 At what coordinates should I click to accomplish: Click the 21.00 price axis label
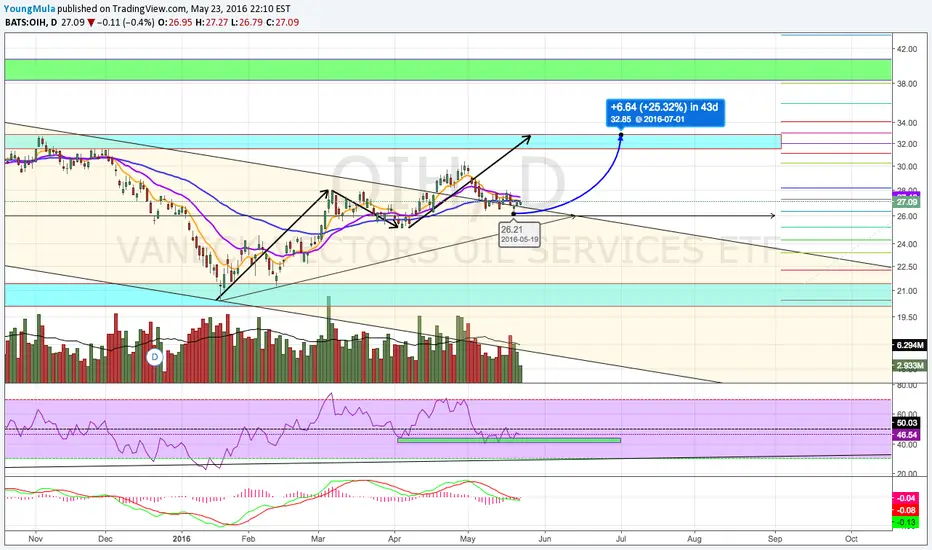pos(907,291)
